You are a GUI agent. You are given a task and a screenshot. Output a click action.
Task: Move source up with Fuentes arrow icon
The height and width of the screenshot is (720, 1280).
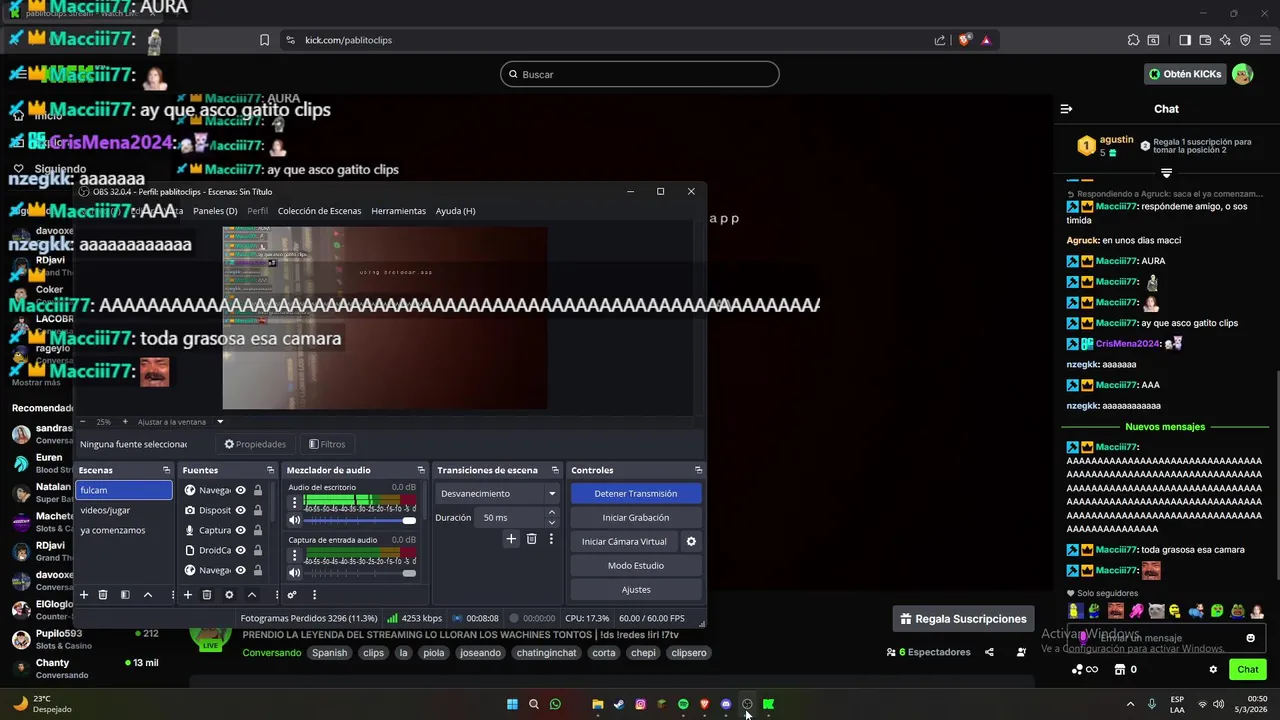(x=252, y=595)
